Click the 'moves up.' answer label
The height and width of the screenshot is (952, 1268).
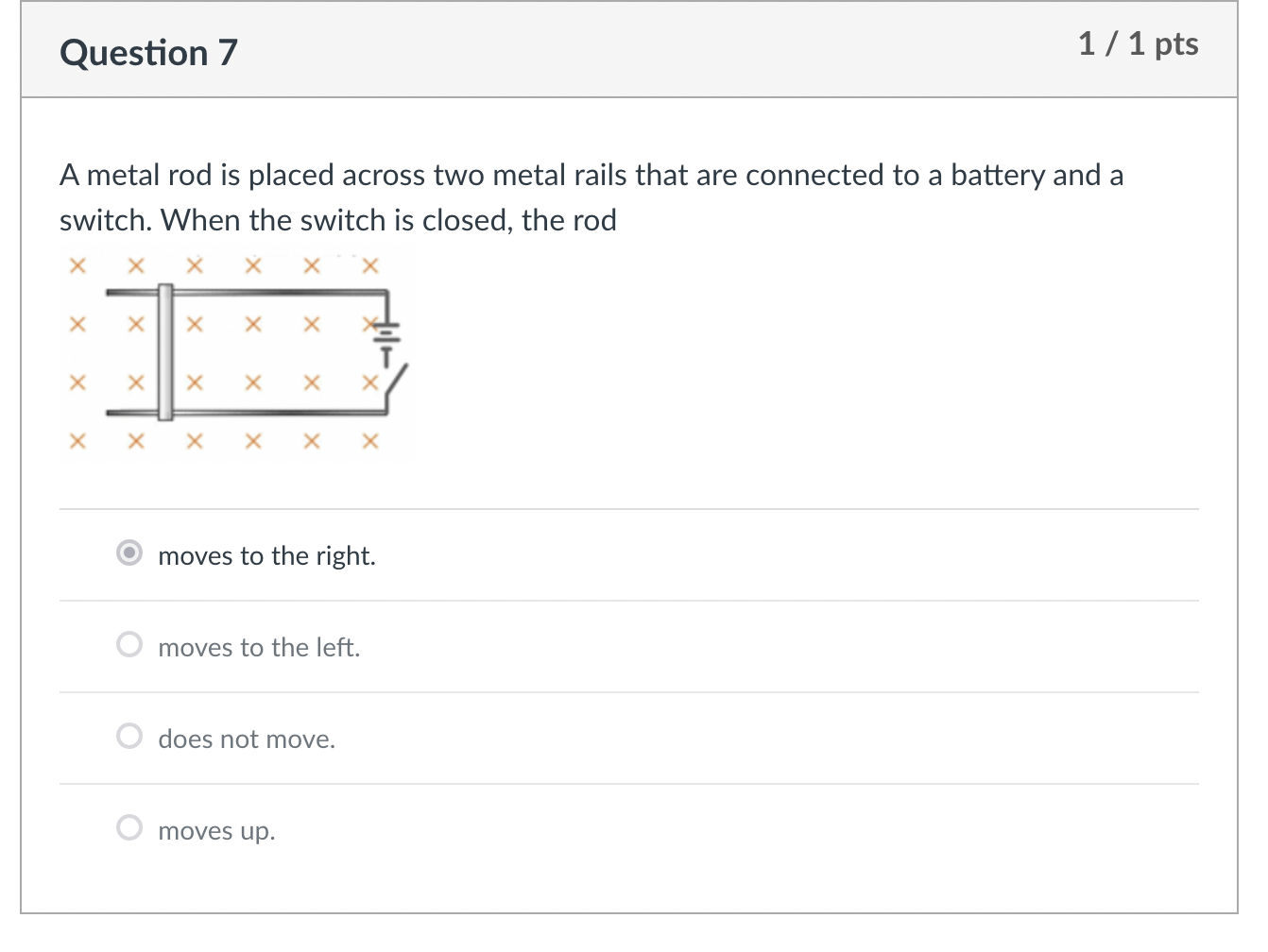[216, 831]
